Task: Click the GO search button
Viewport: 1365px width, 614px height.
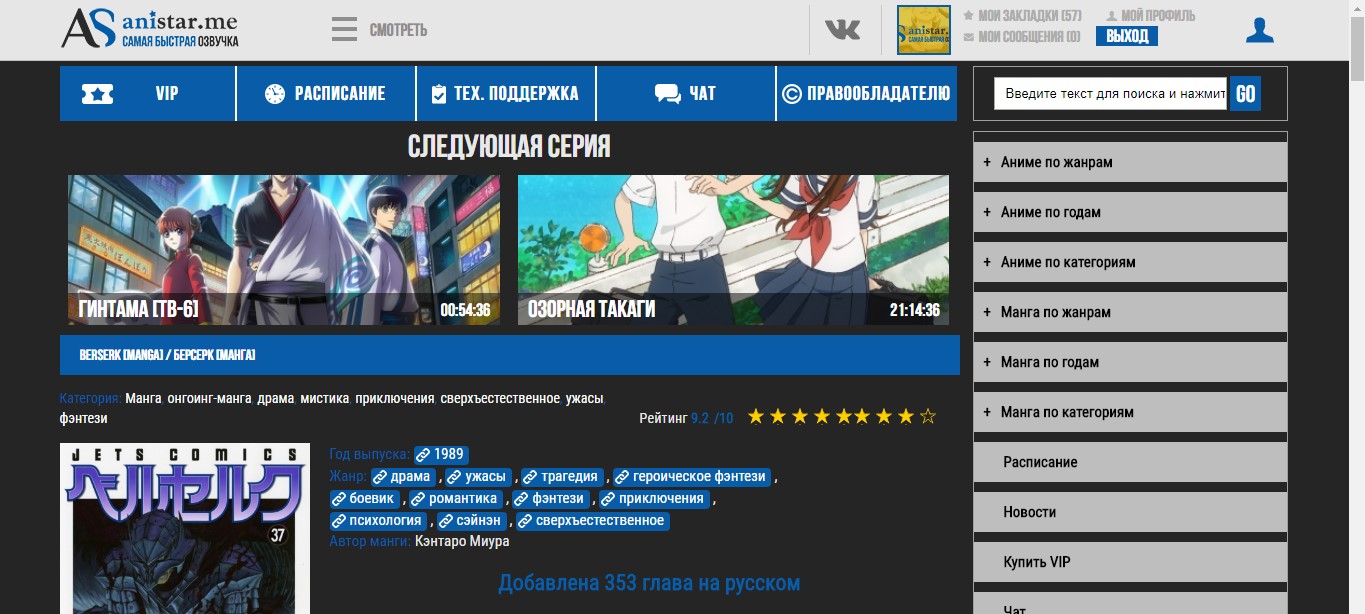Action: pyautogui.click(x=1245, y=94)
